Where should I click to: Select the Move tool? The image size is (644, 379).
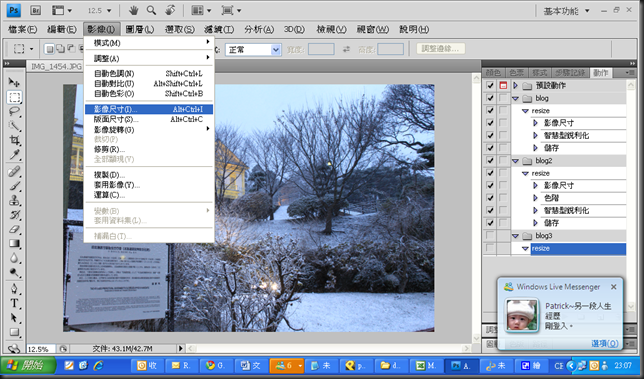tap(14, 82)
